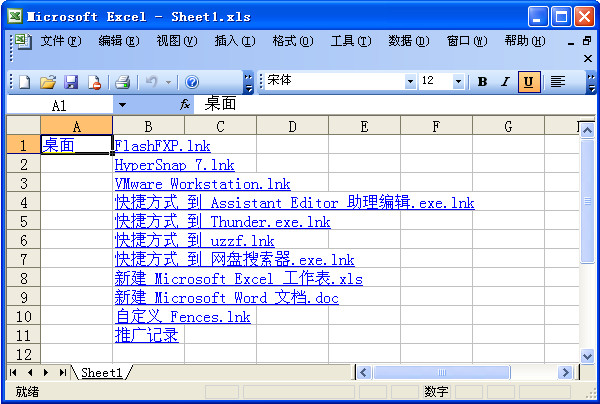Open the 新建 Microsoft Excel 工作表.xls link

pyautogui.click(x=239, y=279)
